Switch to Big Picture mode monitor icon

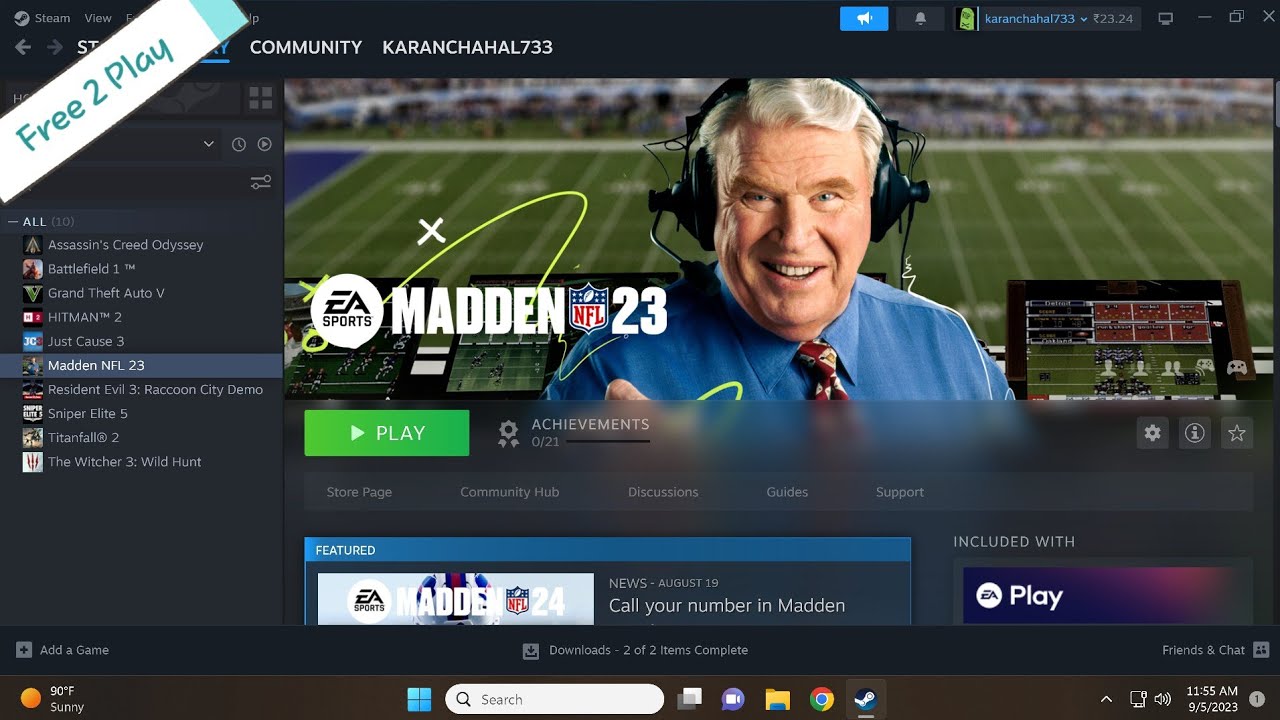tap(1165, 18)
